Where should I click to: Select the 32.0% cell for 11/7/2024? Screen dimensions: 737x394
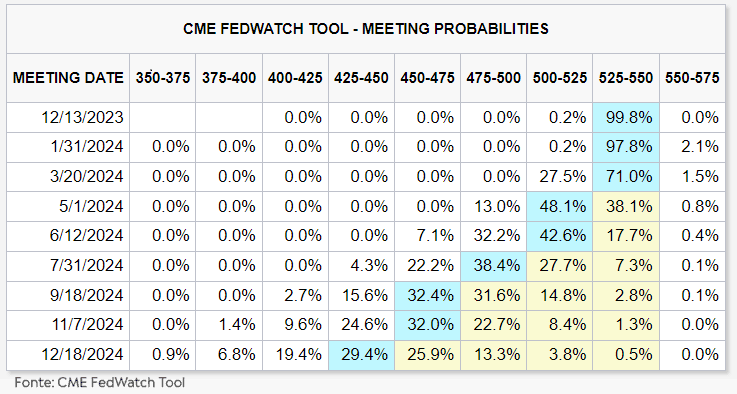428,325
